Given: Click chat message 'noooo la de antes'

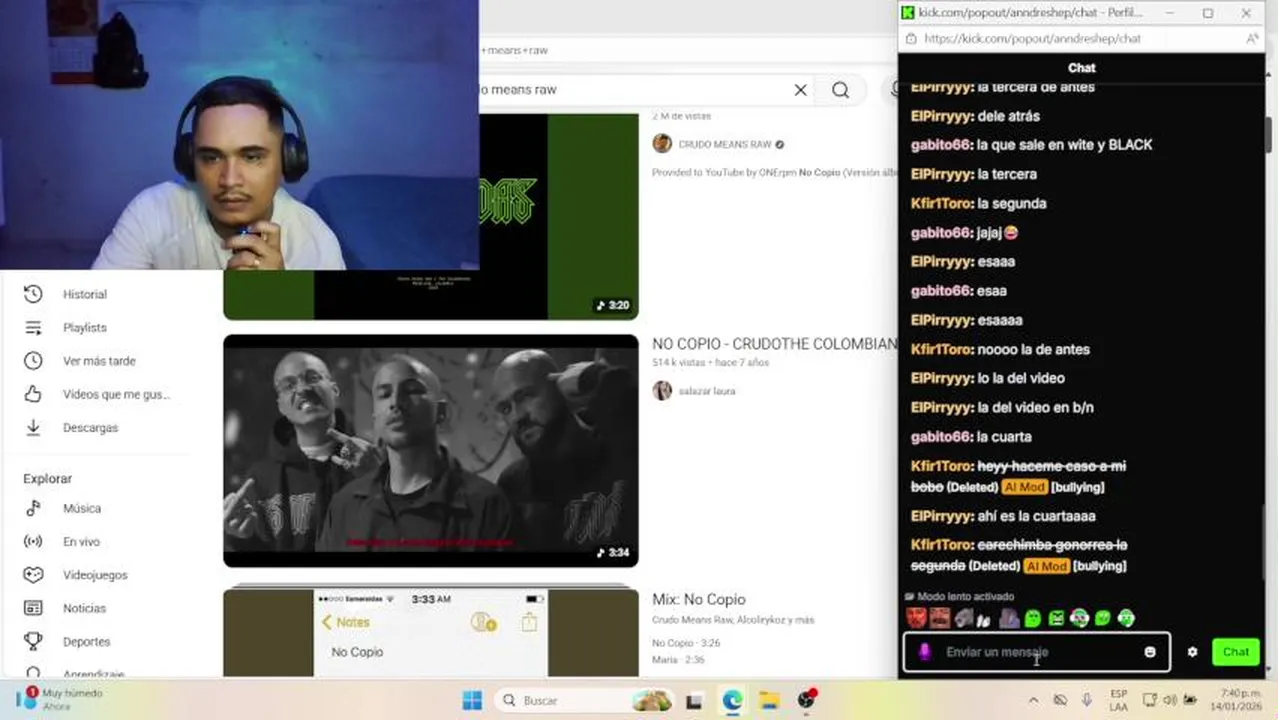Looking at the screenshot, I should (1033, 349).
